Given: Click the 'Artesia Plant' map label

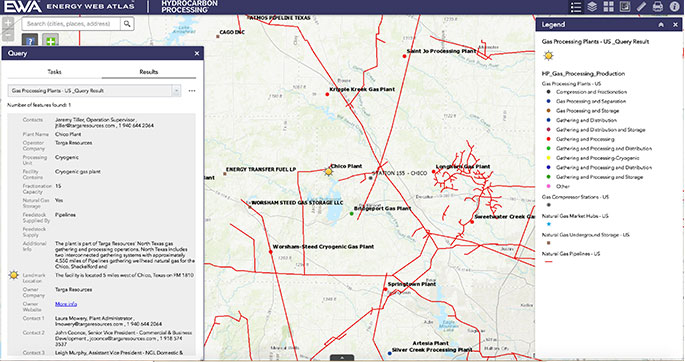Looking at the screenshot, I should 430,343.
